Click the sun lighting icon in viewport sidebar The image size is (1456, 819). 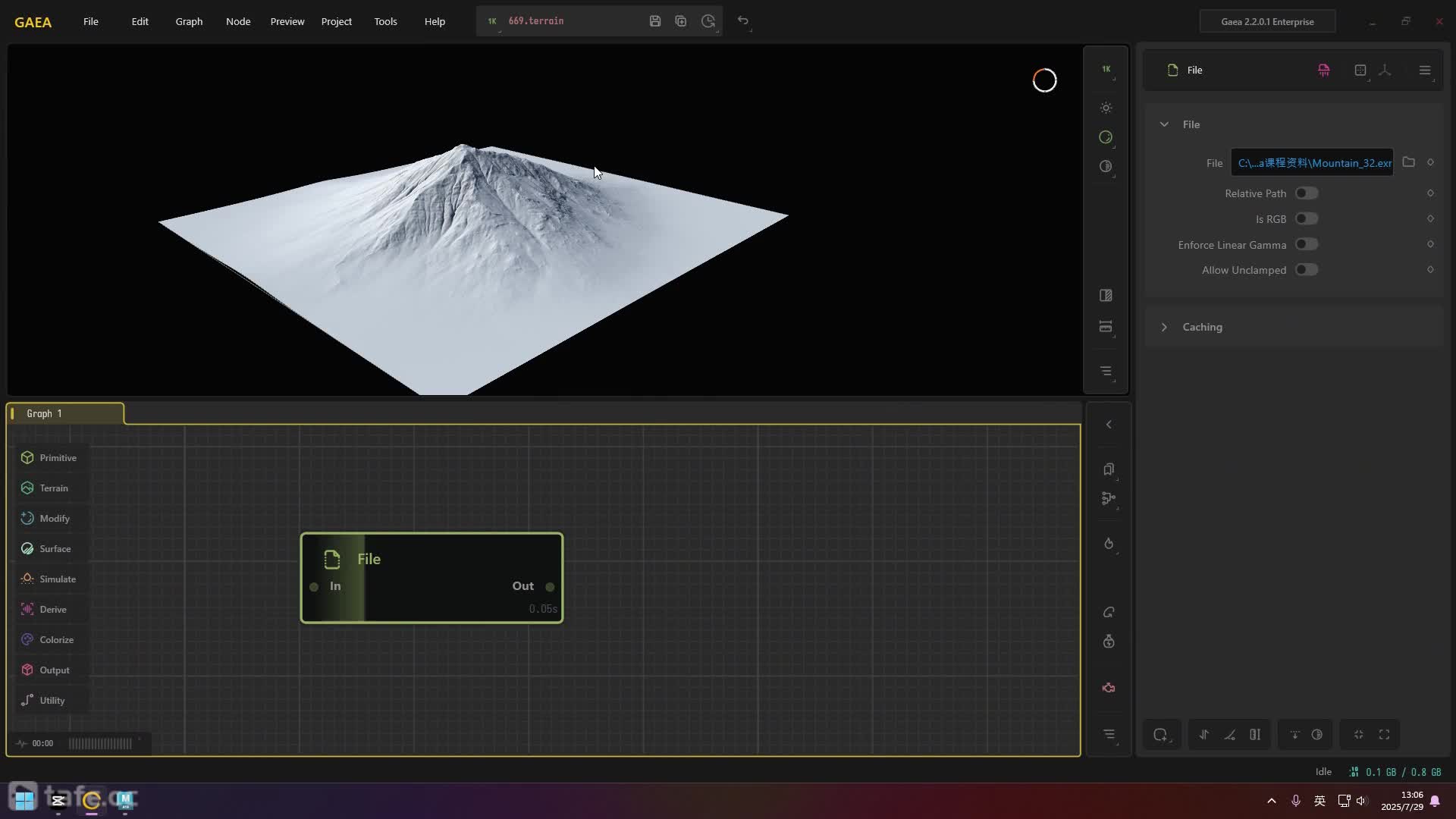[1106, 108]
